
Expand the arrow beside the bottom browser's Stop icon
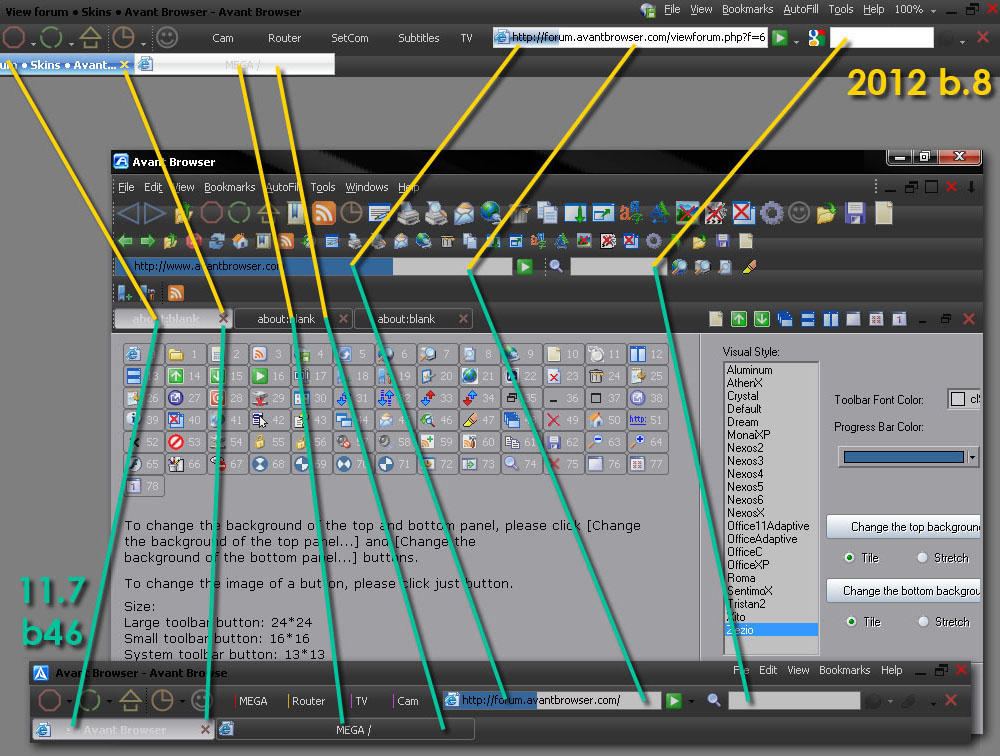[69, 702]
